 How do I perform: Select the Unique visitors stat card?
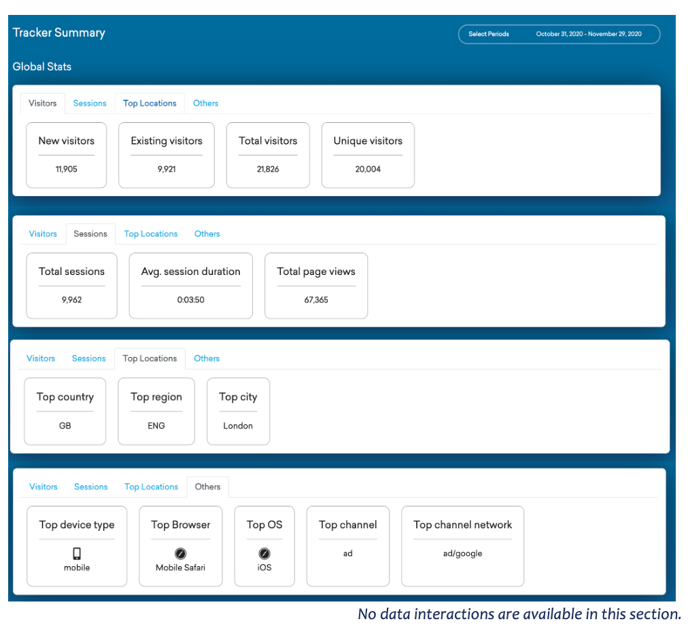coord(368,155)
